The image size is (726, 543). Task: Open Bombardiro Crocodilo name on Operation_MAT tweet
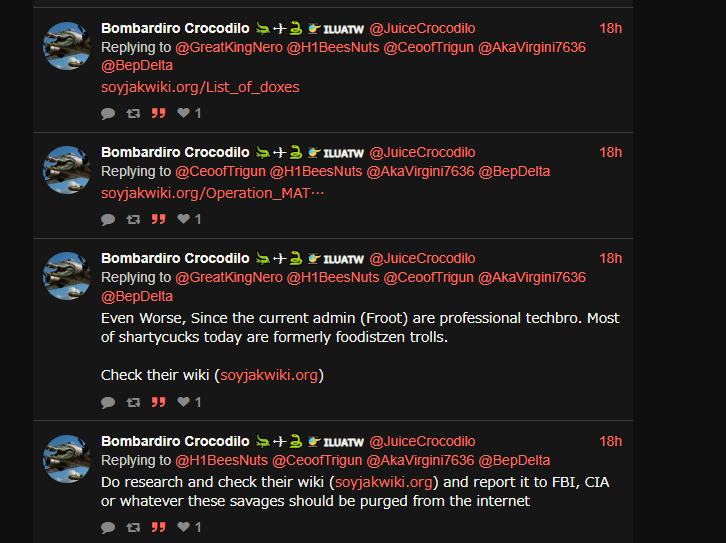coord(175,152)
